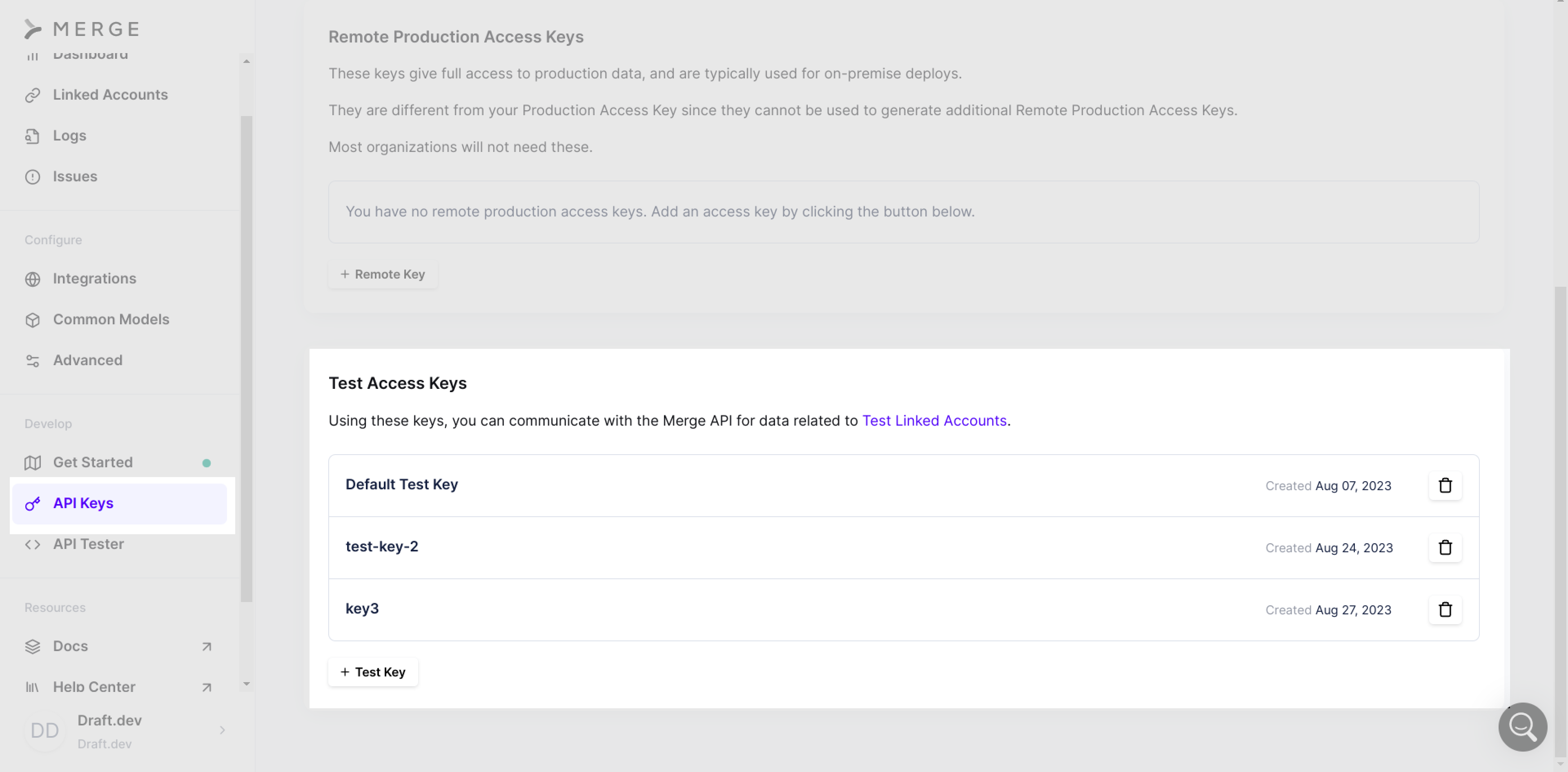Open Linked Accounts via the chain icon

click(x=33, y=95)
